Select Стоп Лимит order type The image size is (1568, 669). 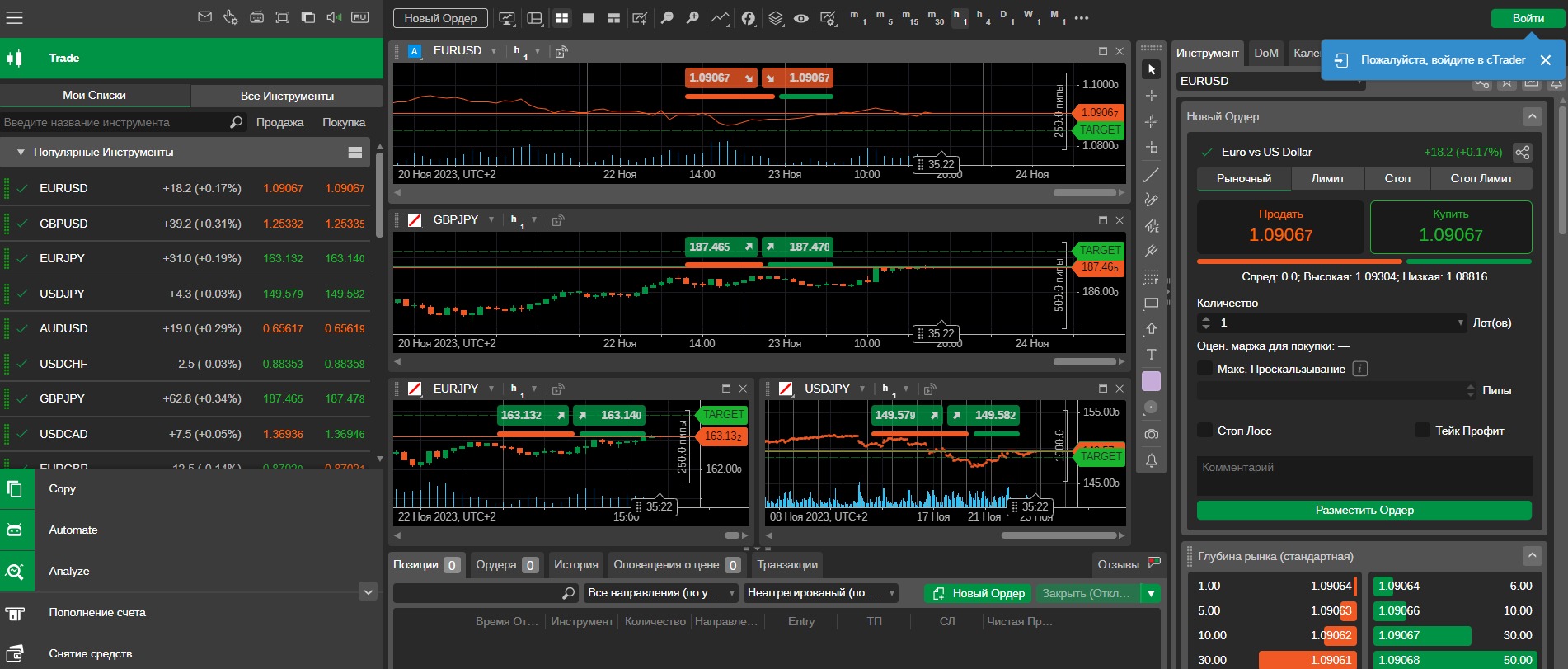click(1481, 178)
